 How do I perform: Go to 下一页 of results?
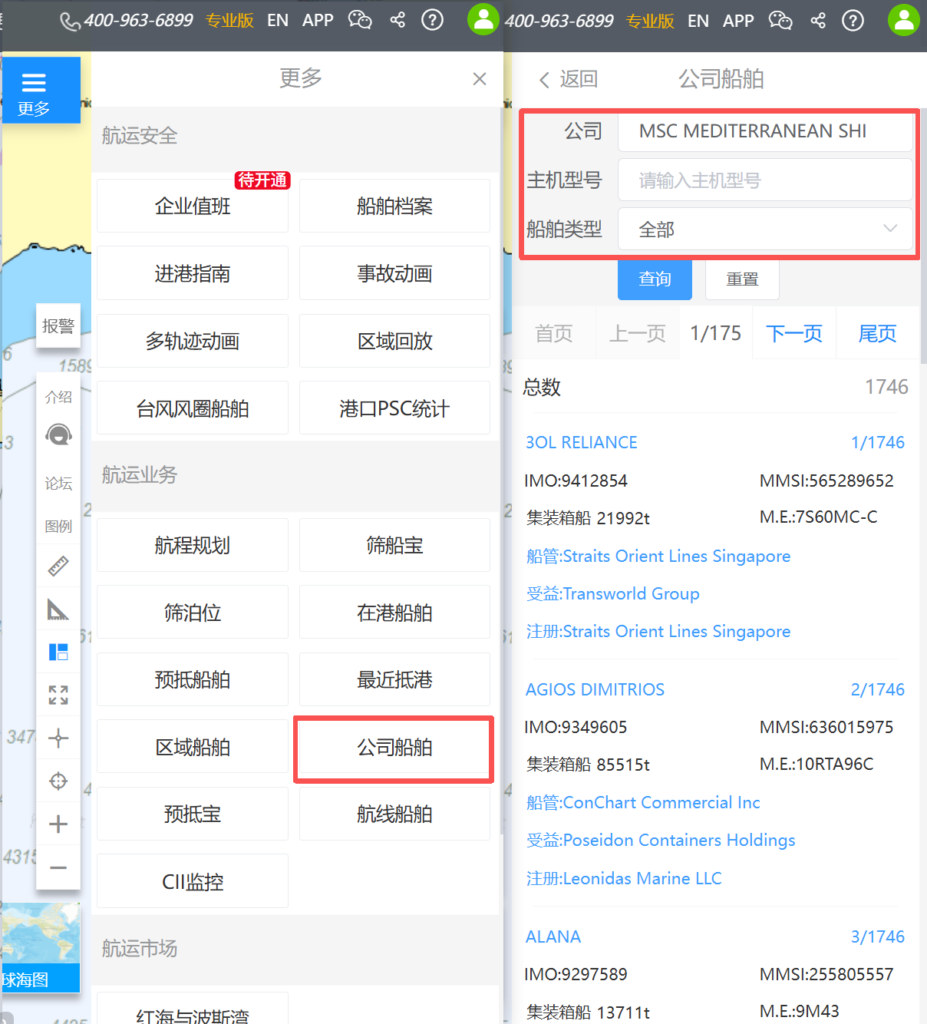click(794, 333)
